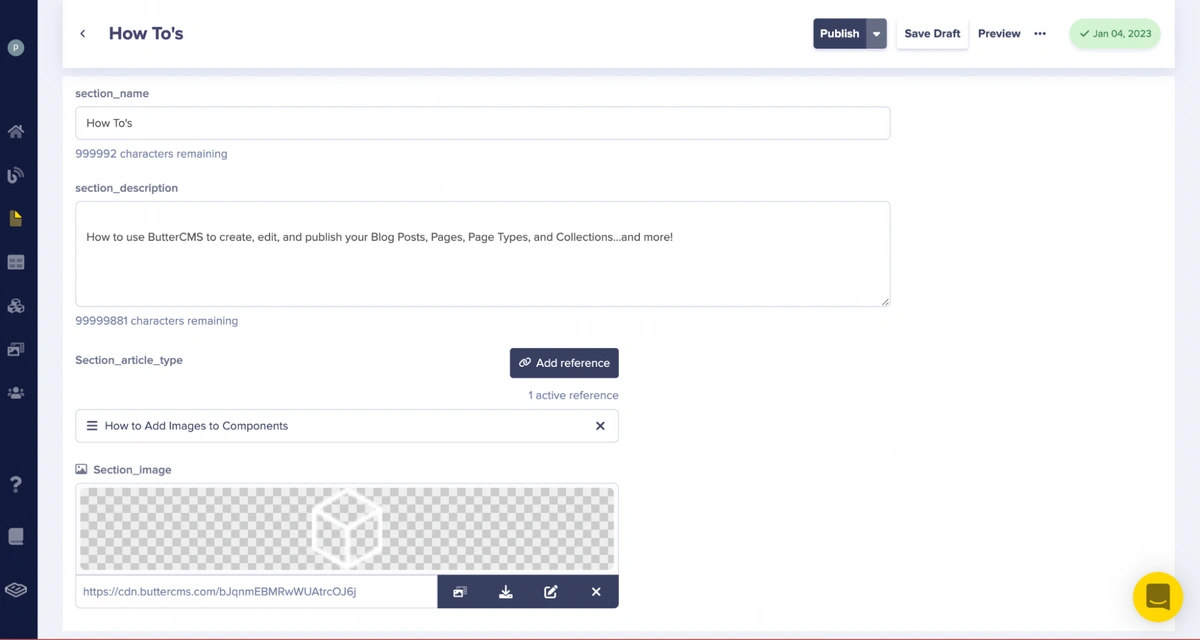Open the three-dots more options menu
This screenshot has width=1200, height=640.
tap(1040, 34)
